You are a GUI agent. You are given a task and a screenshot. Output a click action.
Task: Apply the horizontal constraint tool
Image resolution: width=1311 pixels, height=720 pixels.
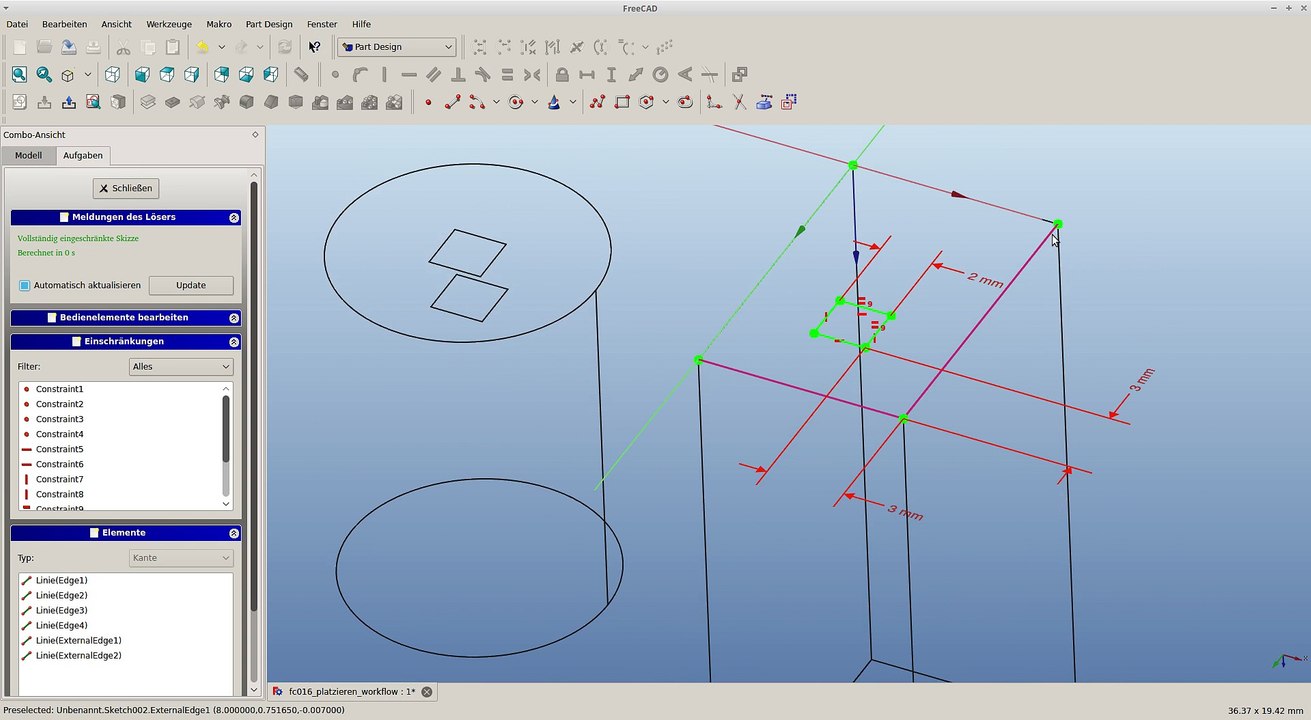(x=409, y=74)
